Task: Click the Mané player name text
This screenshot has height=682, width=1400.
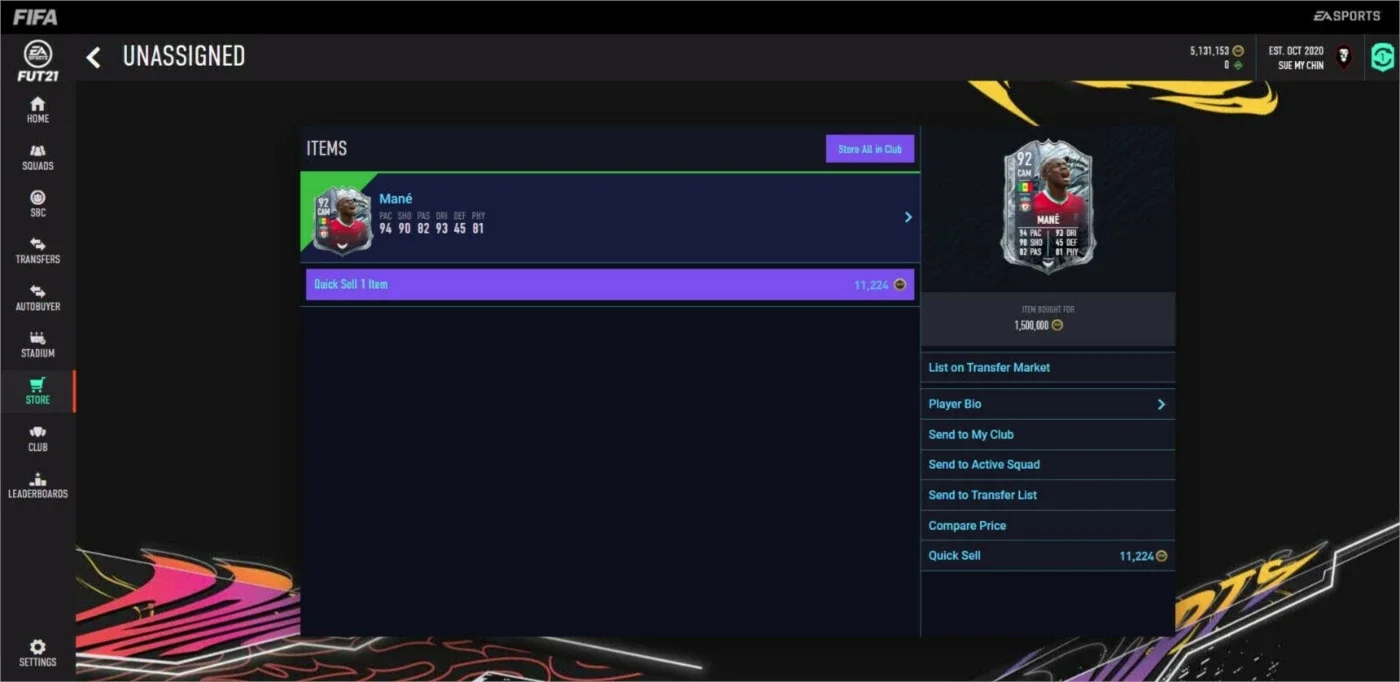Action: click(x=396, y=199)
